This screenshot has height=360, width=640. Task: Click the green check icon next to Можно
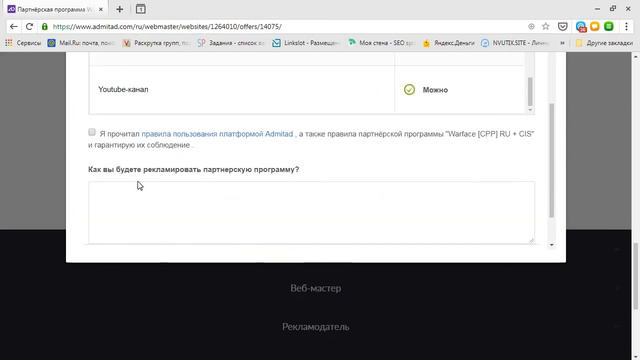(x=409, y=89)
